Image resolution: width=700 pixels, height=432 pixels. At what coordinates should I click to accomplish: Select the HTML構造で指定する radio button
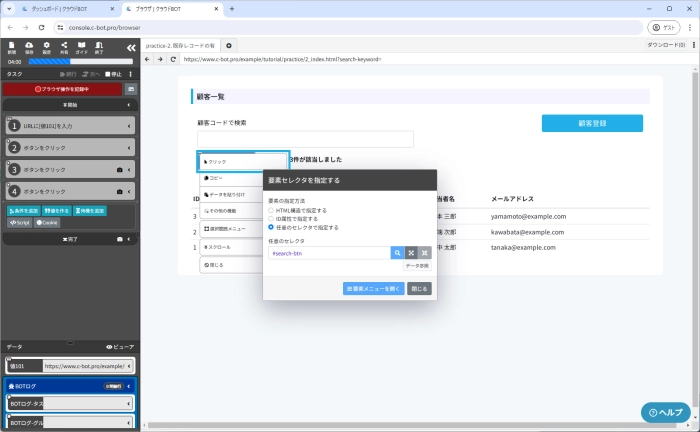(x=271, y=211)
